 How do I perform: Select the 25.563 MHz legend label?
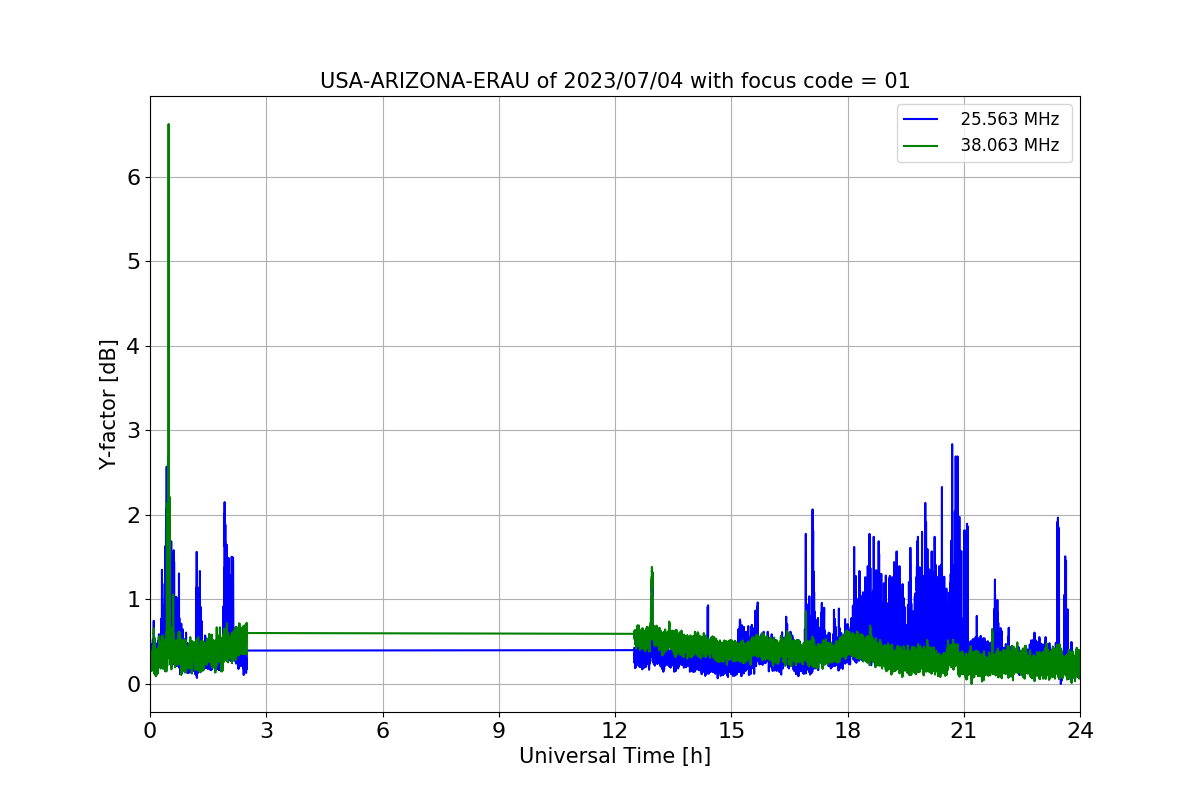(1009, 119)
